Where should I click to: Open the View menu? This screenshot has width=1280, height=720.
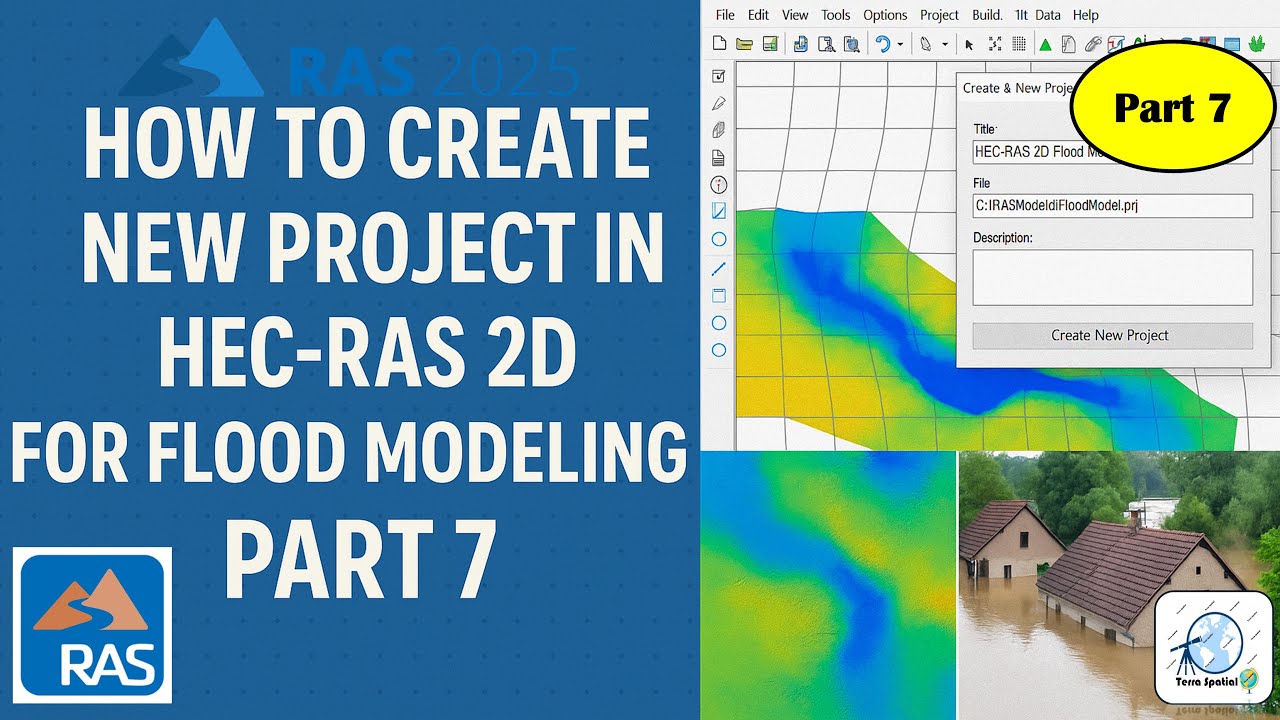point(795,15)
